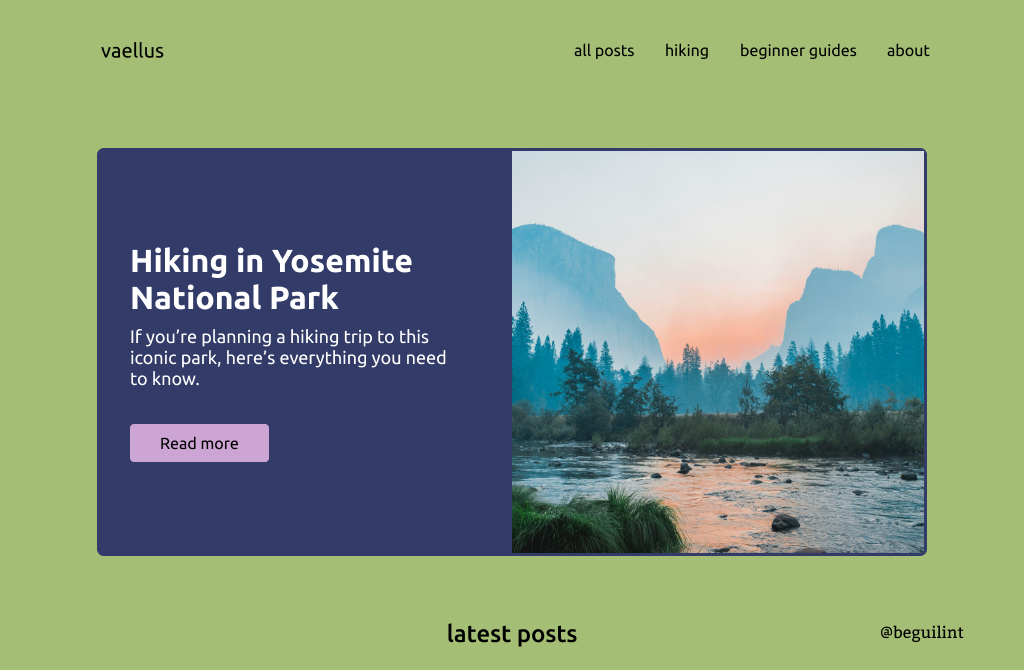Image resolution: width=1024 pixels, height=670 pixels.
Task: Click the Read more button
Action: 199,443
